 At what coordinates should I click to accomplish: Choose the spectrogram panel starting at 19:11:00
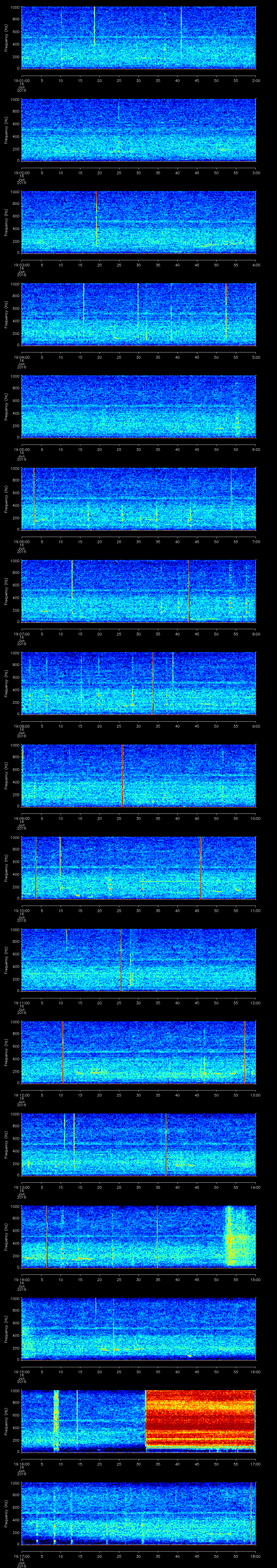click(138, 960)
